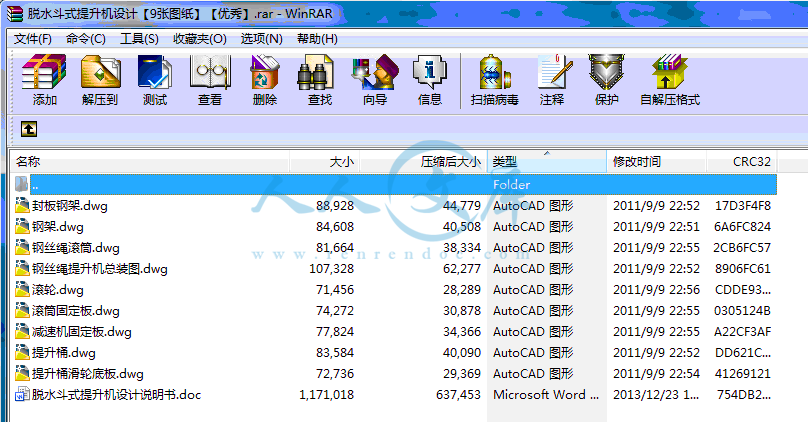
Task: Click the icon of 减速机固定板.dwg
Action: (x=22, y=332)
